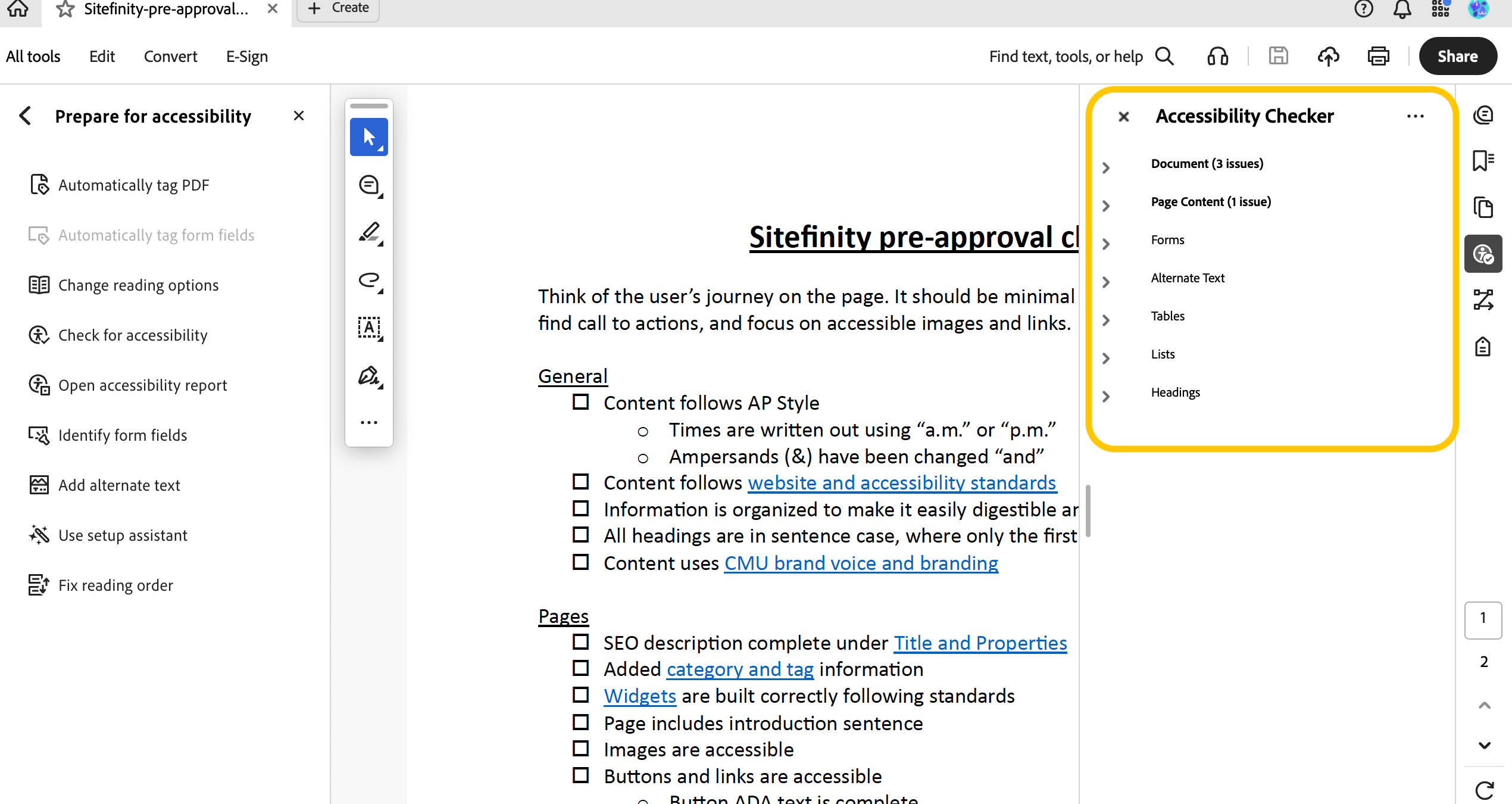Viewport: 1512px width, 804px height.
Task: Click the headphones read aloud icon
Action: 1217,57
